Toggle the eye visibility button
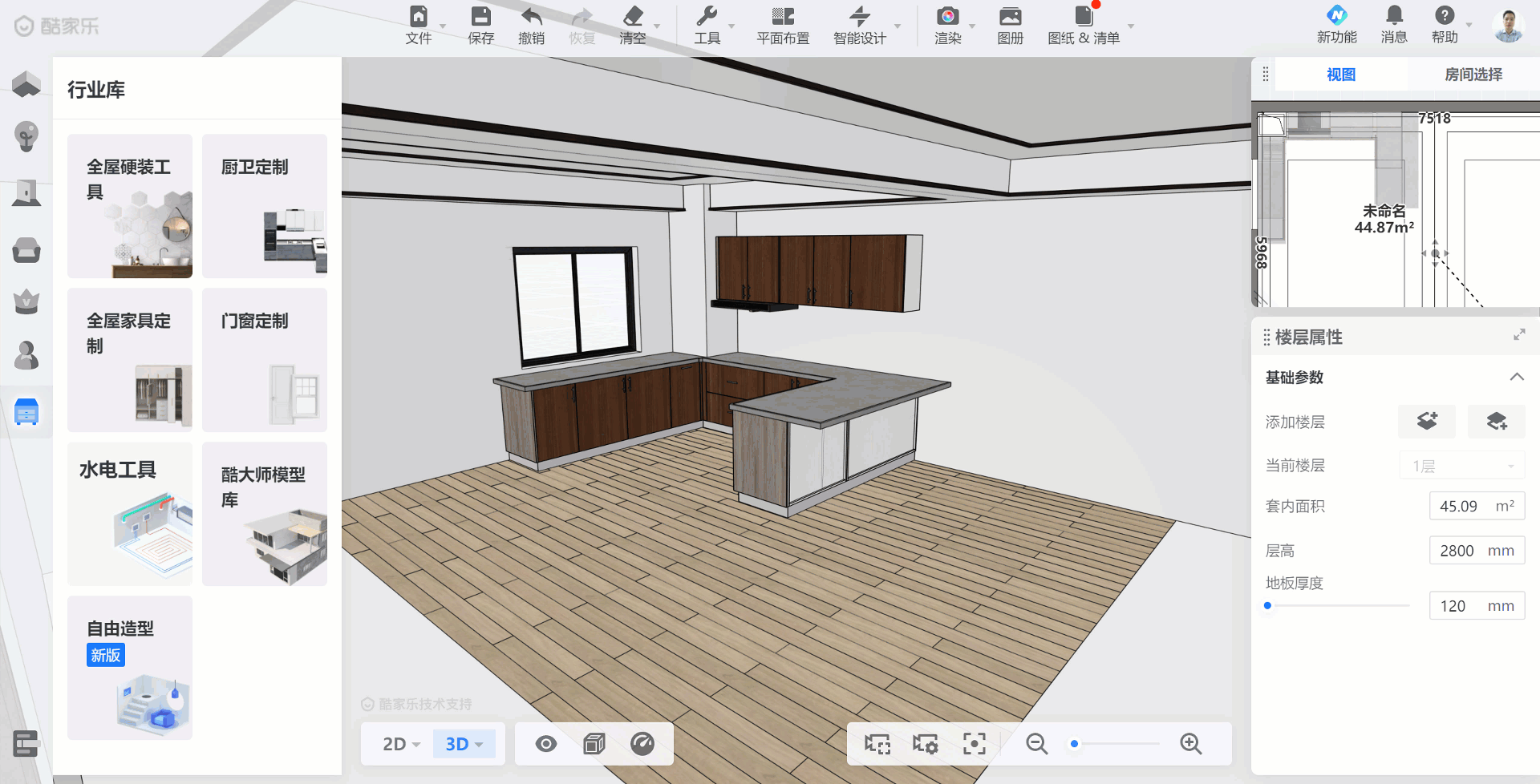Image resolution: width=1540 pixels, height=784 pixels. tap(546, 744)
